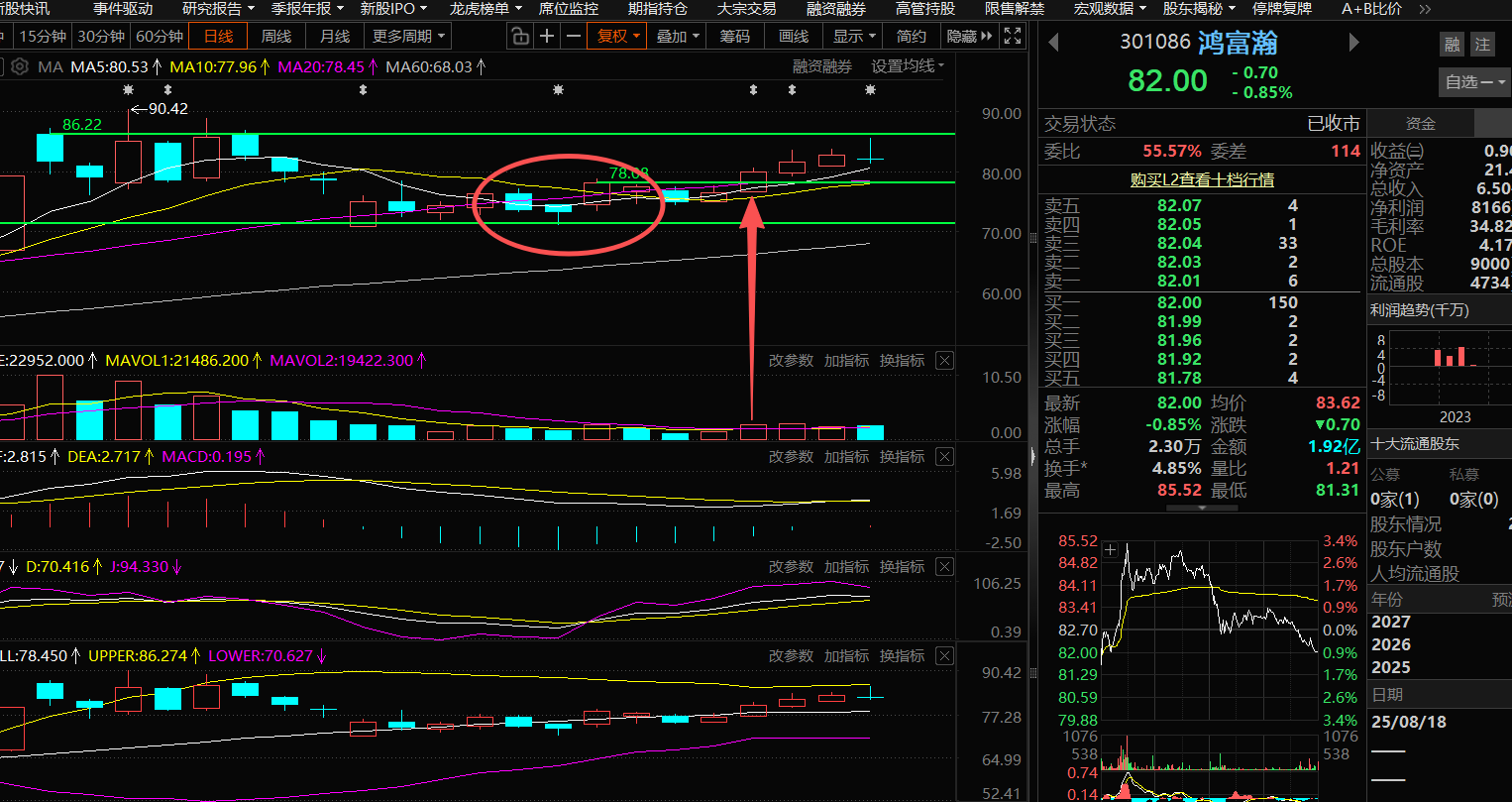
Task: Open 自选 watchlist dropdown
Action: (x=1474, y=82)
